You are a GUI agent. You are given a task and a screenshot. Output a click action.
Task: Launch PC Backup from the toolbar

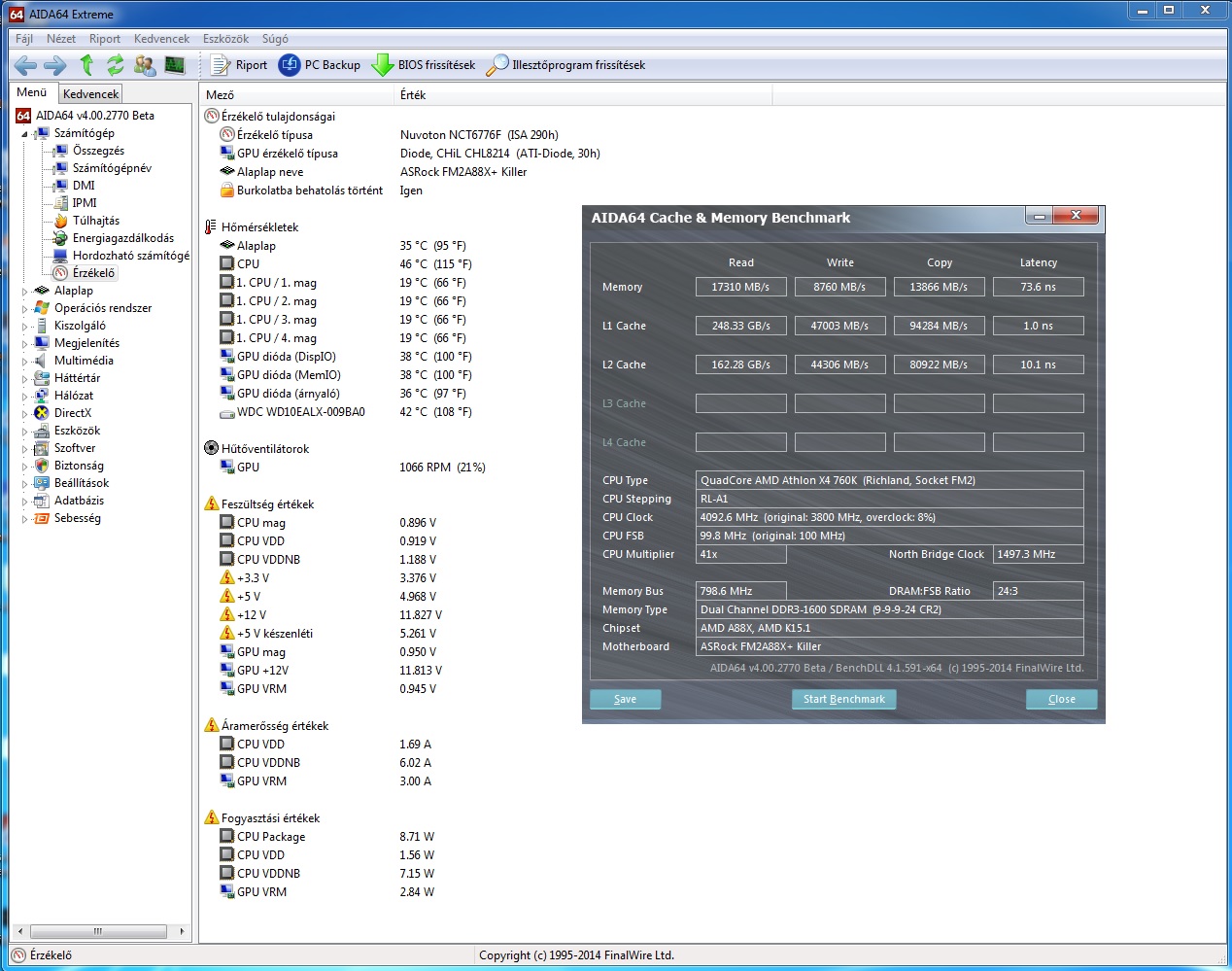pos(320,65)
